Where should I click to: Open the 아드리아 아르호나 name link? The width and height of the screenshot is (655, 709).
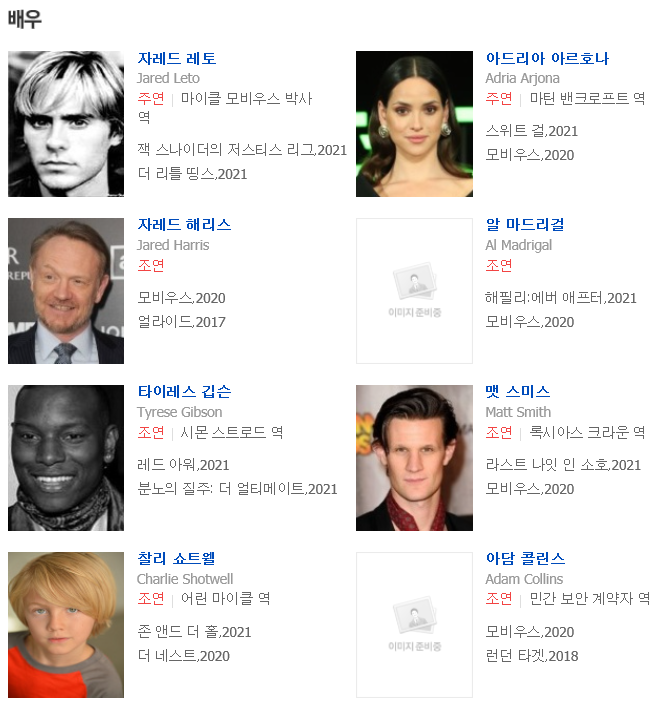(547, 58)
